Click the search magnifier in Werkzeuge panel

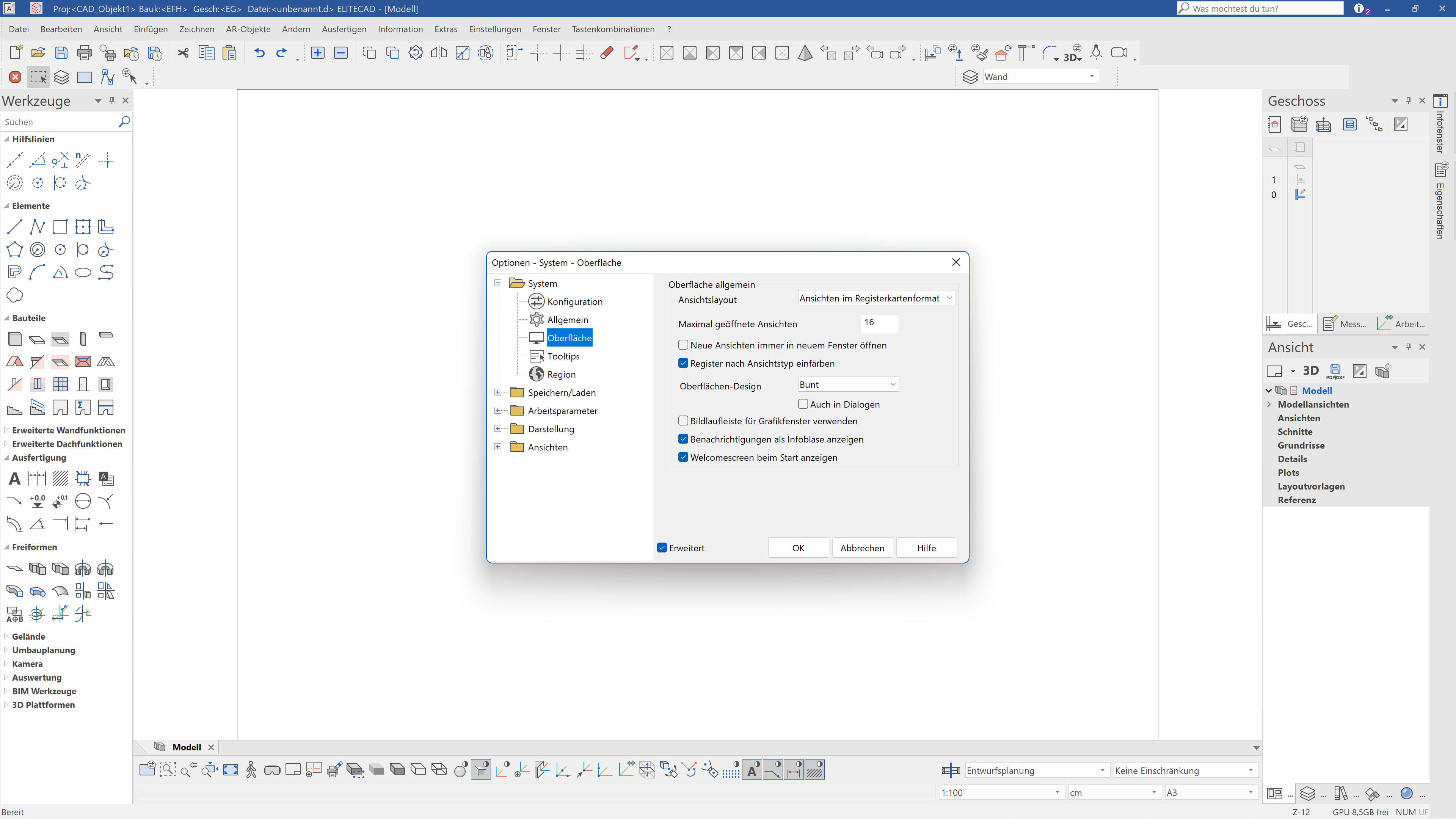tap(124, 121)
